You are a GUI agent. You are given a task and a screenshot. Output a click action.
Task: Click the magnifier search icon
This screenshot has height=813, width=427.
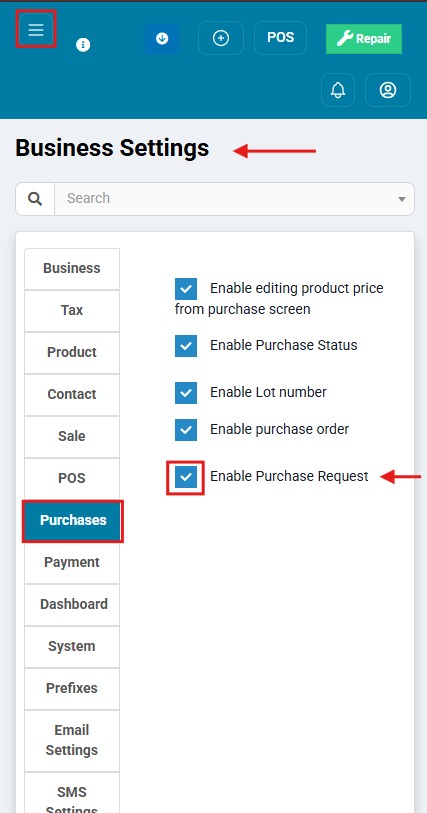tap(35, 199)
